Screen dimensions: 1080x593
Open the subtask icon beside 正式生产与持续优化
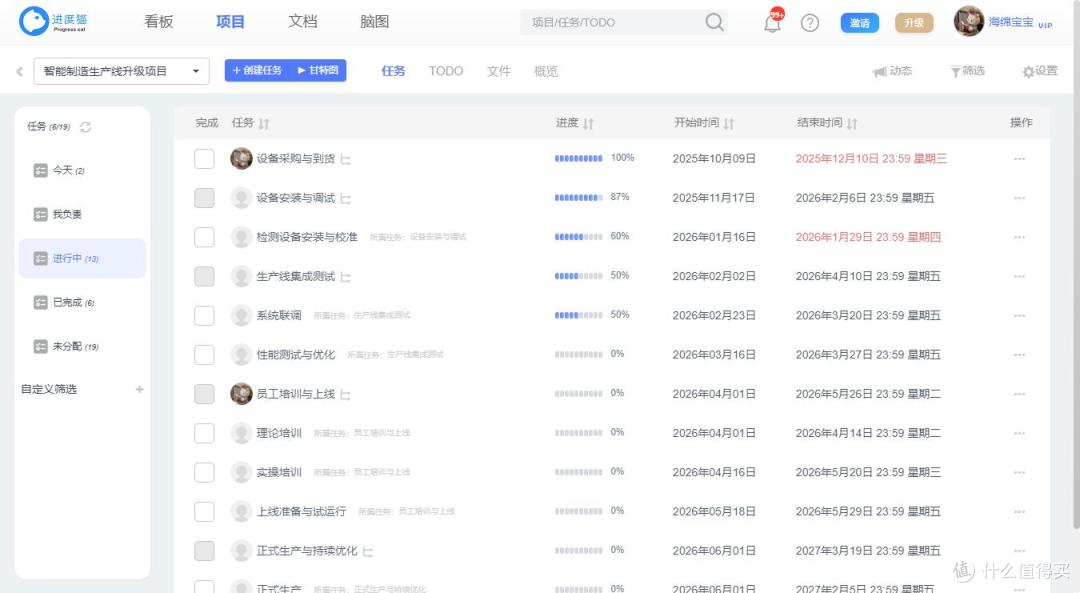point(368,552)
